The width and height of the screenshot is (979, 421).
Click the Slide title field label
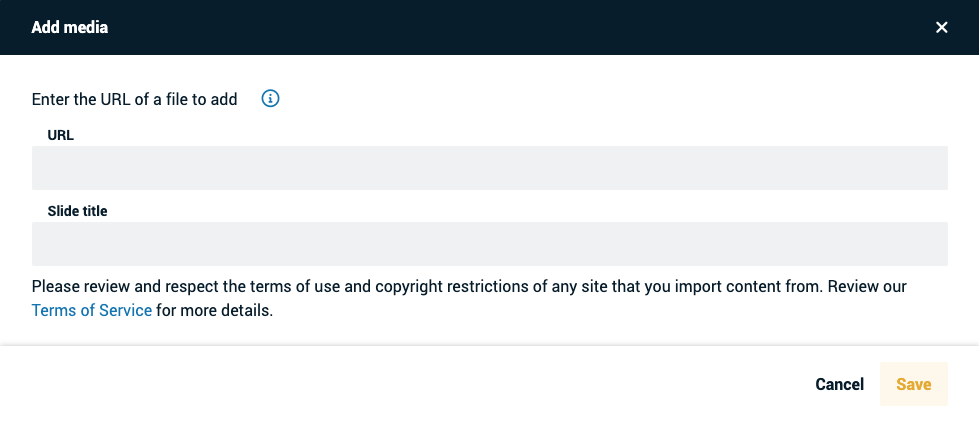[77, 211]
